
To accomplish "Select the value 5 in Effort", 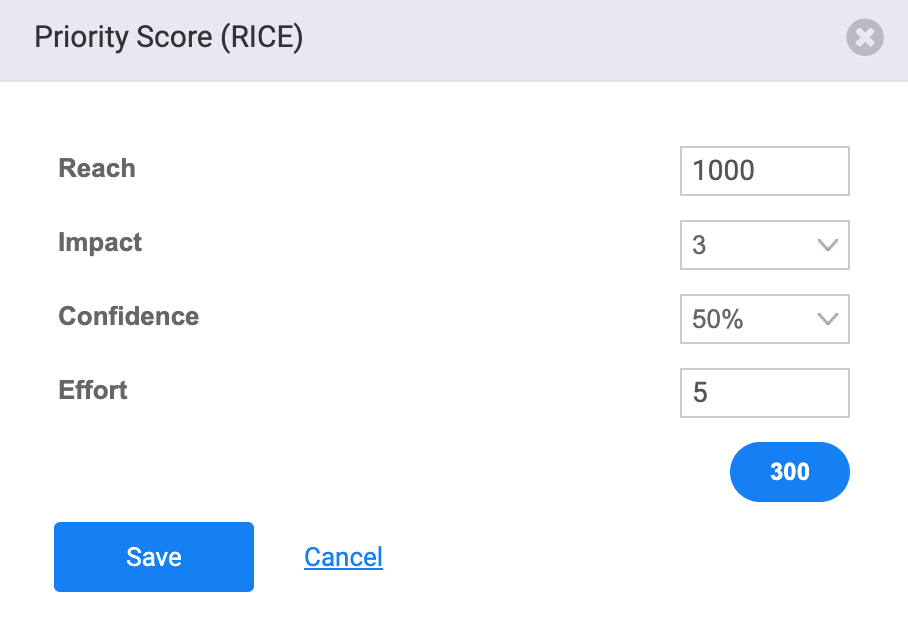I will pos(700,393).
